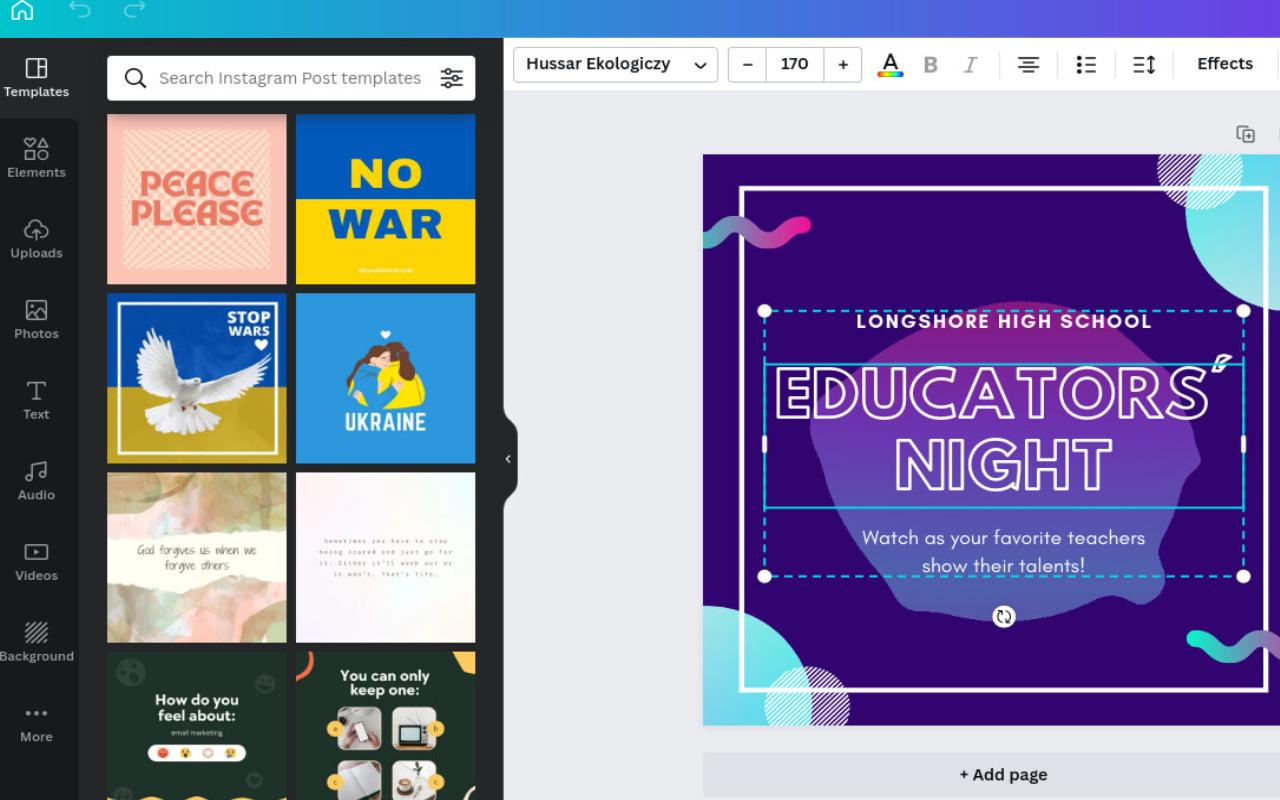Select Longshore High School text
This screenshot has width=1280, height=800.
[1004, 321]
